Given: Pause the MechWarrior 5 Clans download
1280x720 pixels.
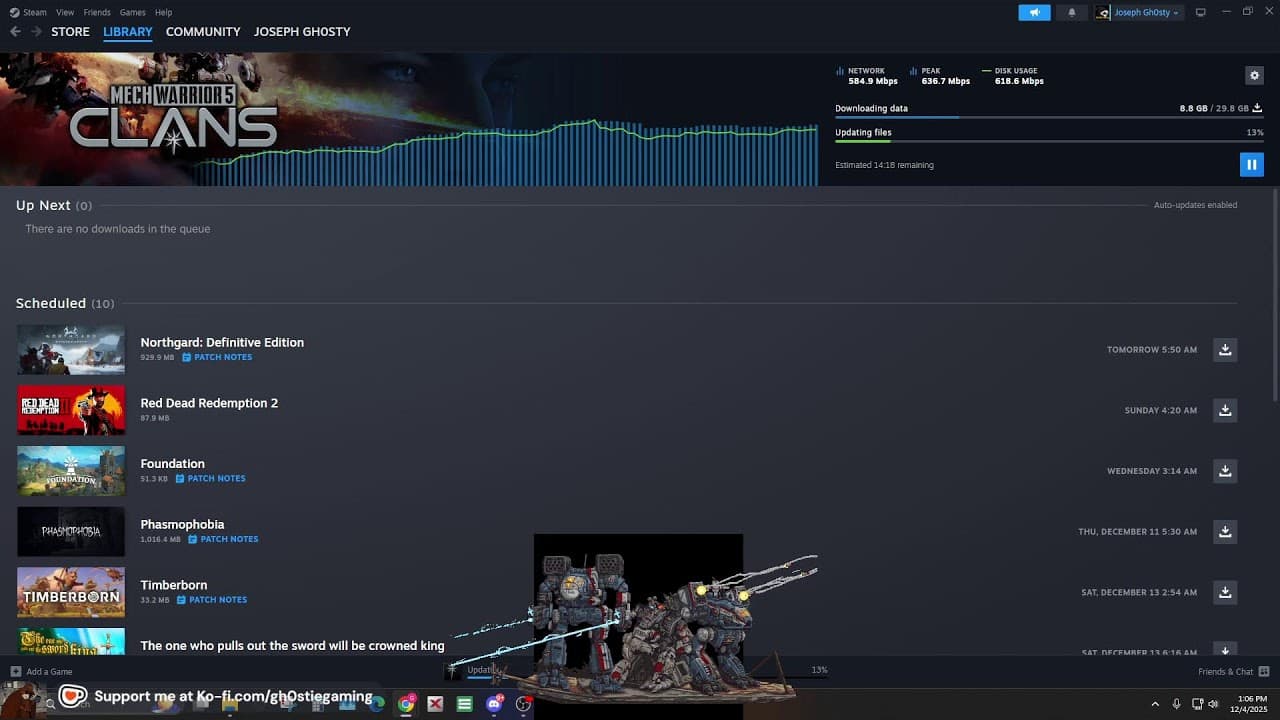Looking at the screenshot, I should (1251, 165).
